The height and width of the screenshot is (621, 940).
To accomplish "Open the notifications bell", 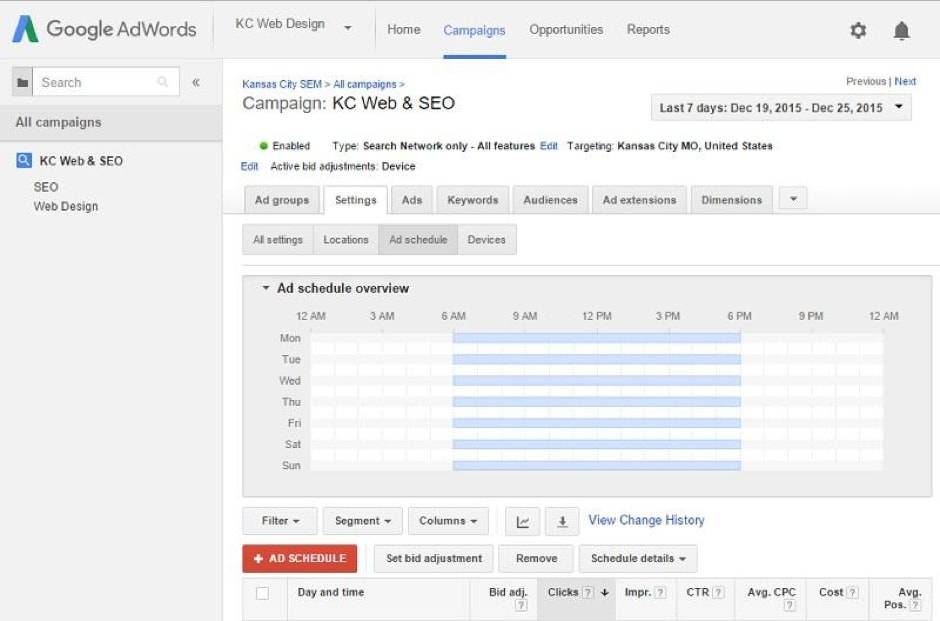I will [x=901, y=30].
